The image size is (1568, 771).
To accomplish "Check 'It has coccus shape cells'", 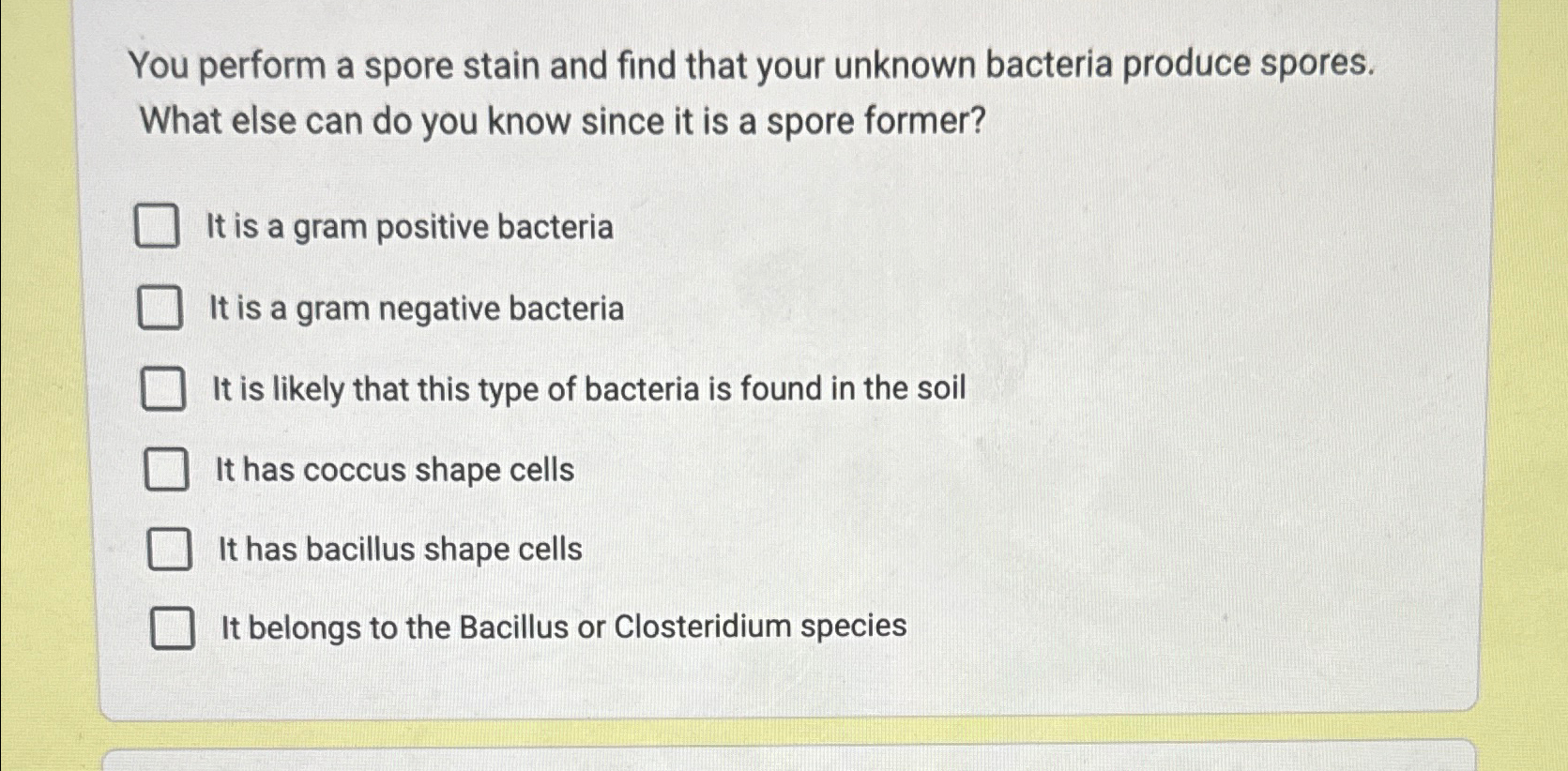I will tap(167, 470).
